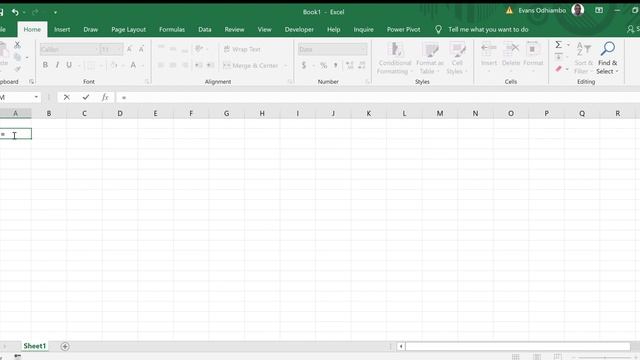Click in the formula bar
Image resolution: width=640 pixels, height=360 pixels.
[378, 97]
